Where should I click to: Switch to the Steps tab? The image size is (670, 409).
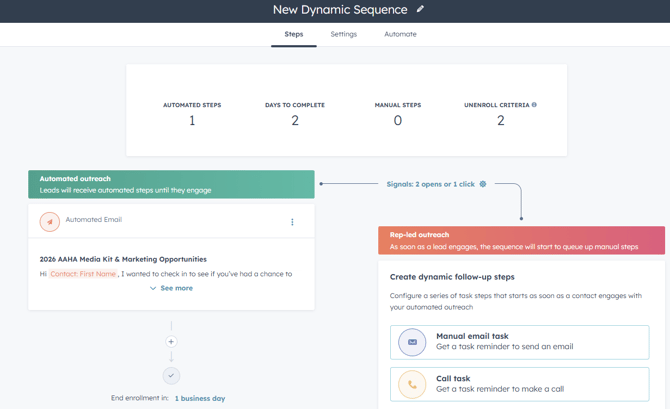(x=293, y=34)
